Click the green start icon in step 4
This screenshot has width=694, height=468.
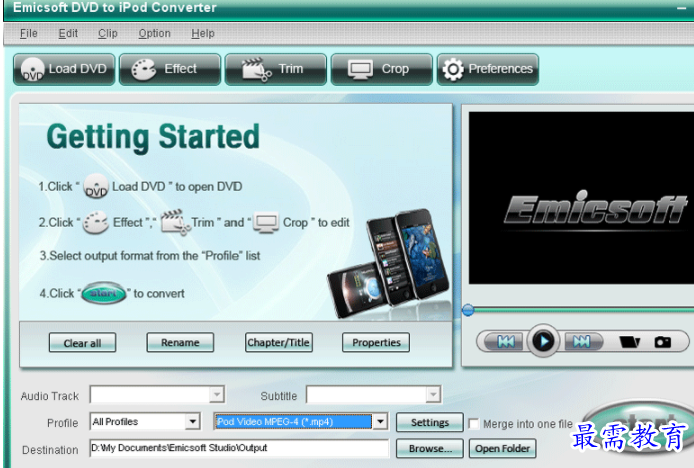(104, 293)
